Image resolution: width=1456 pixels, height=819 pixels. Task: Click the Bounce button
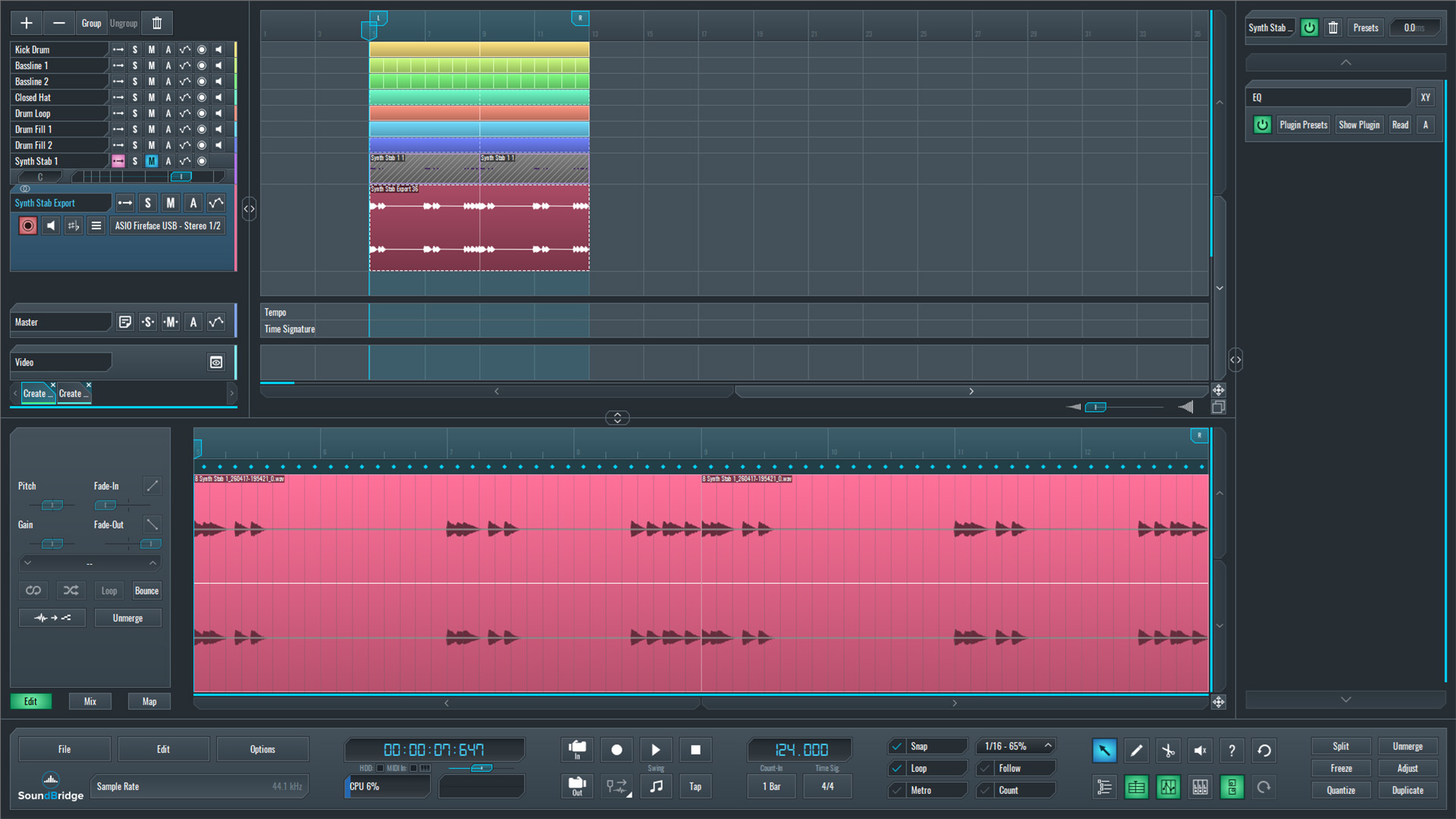[x=146, y=591]
